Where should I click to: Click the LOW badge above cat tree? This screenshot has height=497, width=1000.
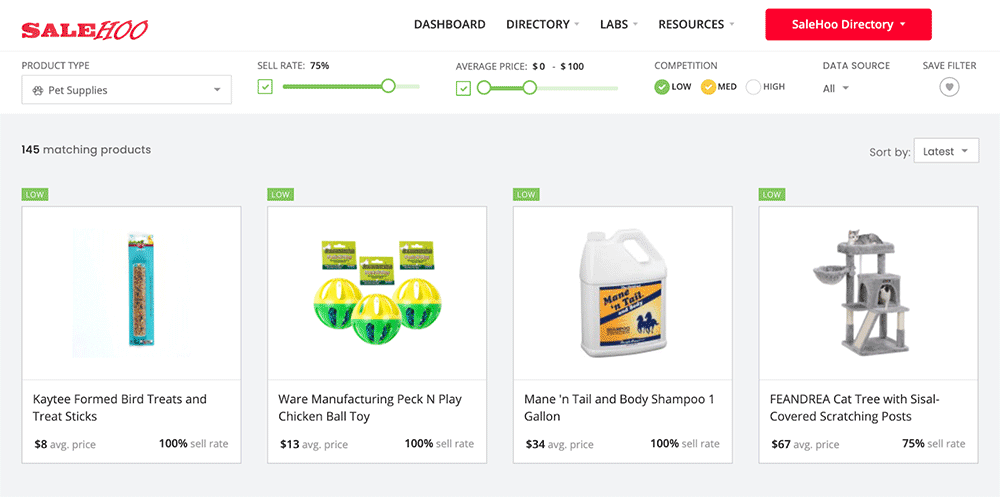[771, 194]
